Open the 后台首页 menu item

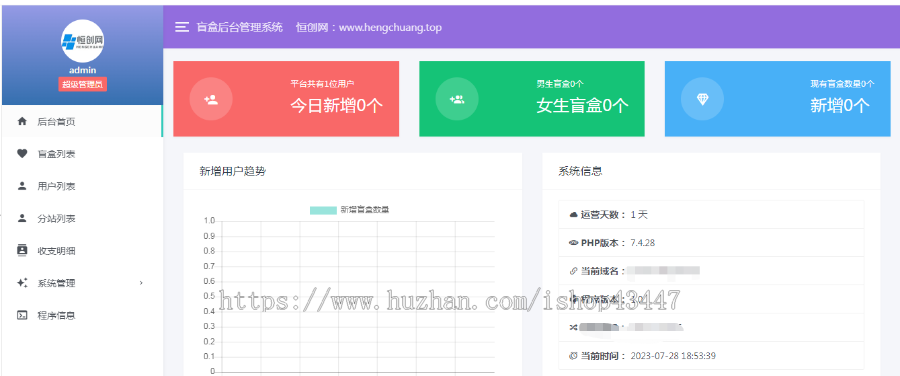coord(82,121)
